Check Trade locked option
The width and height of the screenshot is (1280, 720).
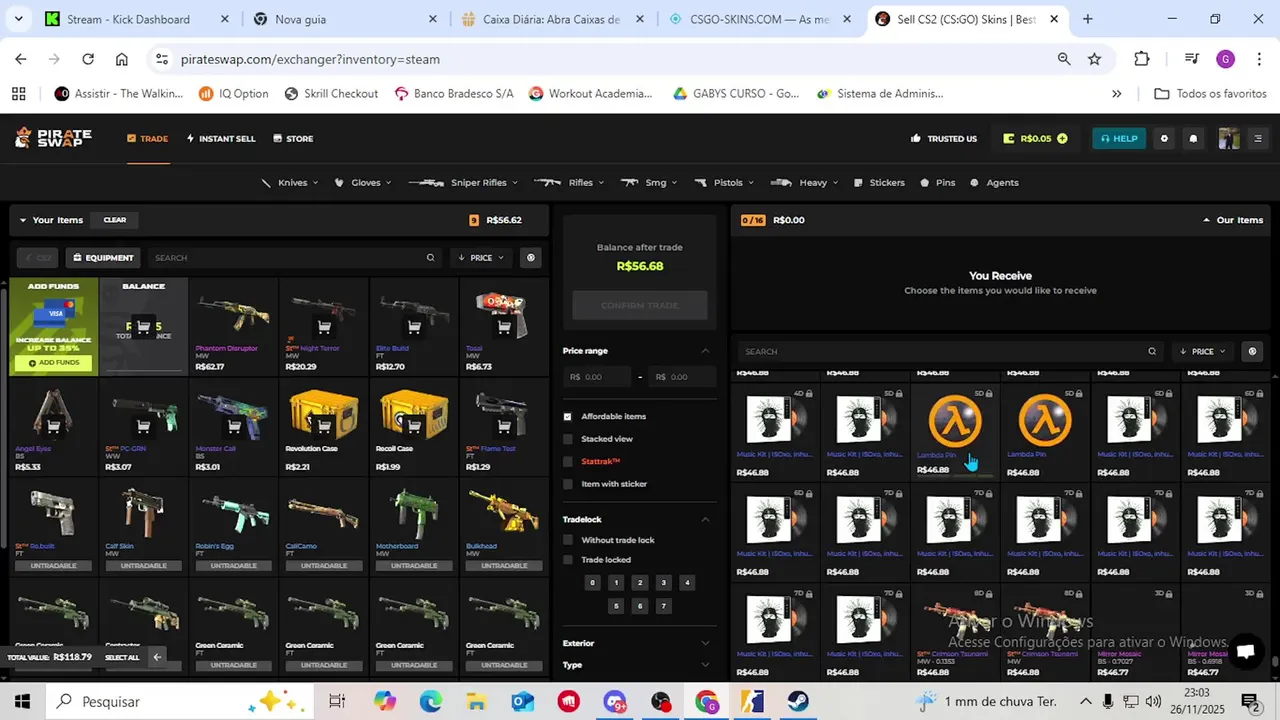pyautogui.click(x=568, y=560)
